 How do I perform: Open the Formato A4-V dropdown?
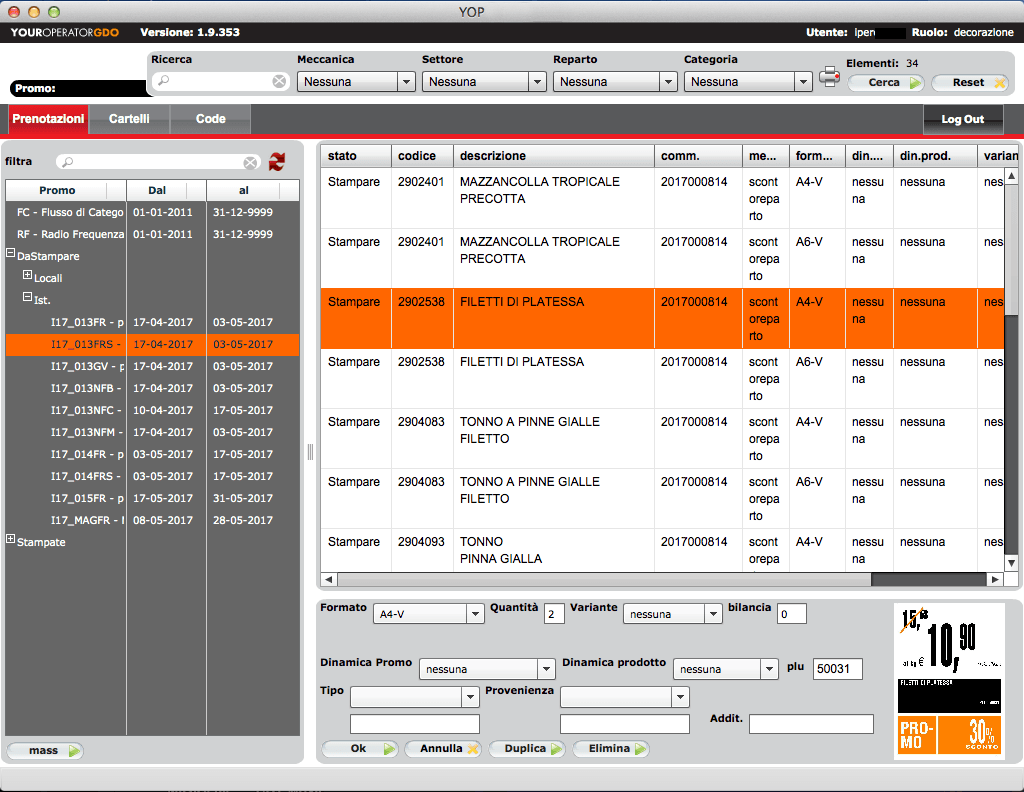476,614
